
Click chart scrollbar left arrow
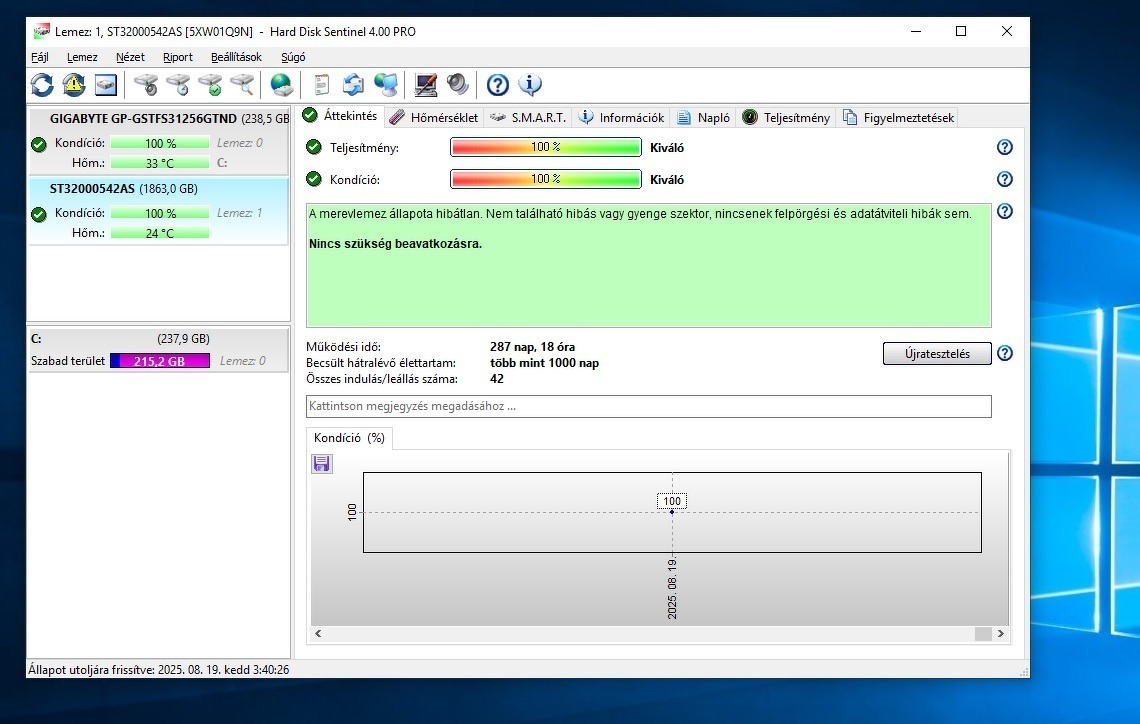[x=318, y=634]
